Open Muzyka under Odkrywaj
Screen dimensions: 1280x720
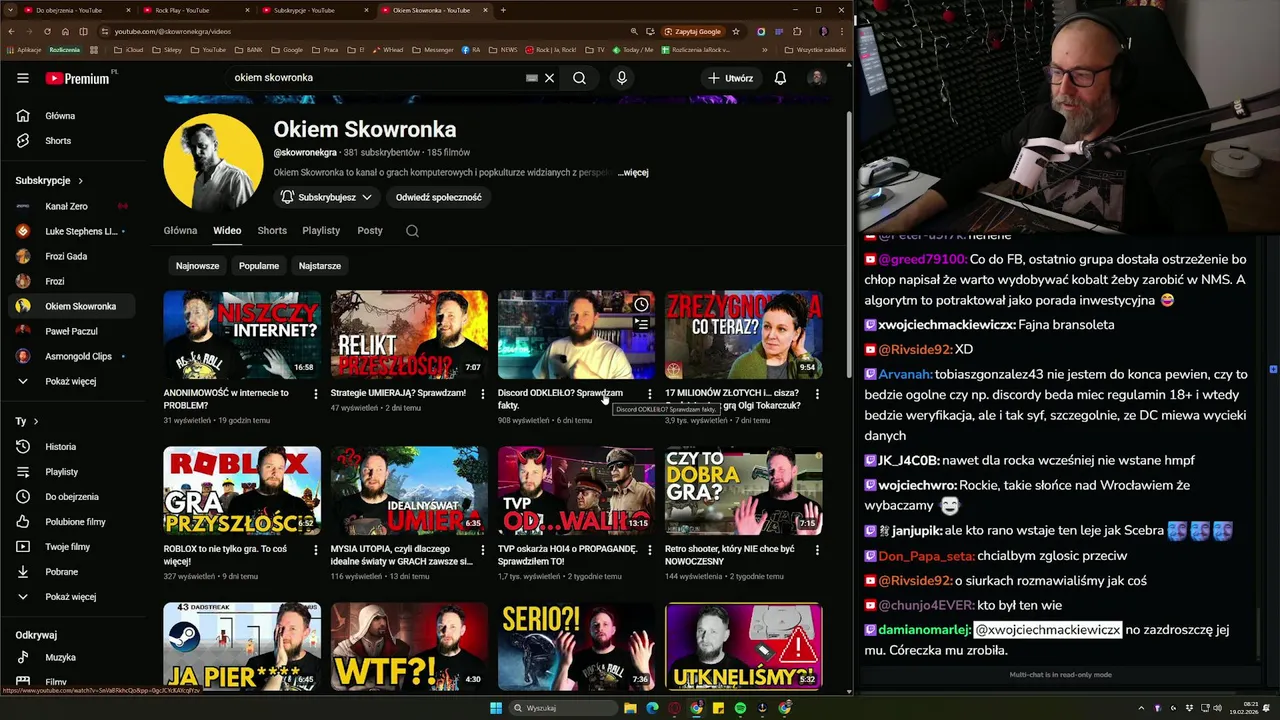pyautogui.click(x=60, y=658)
